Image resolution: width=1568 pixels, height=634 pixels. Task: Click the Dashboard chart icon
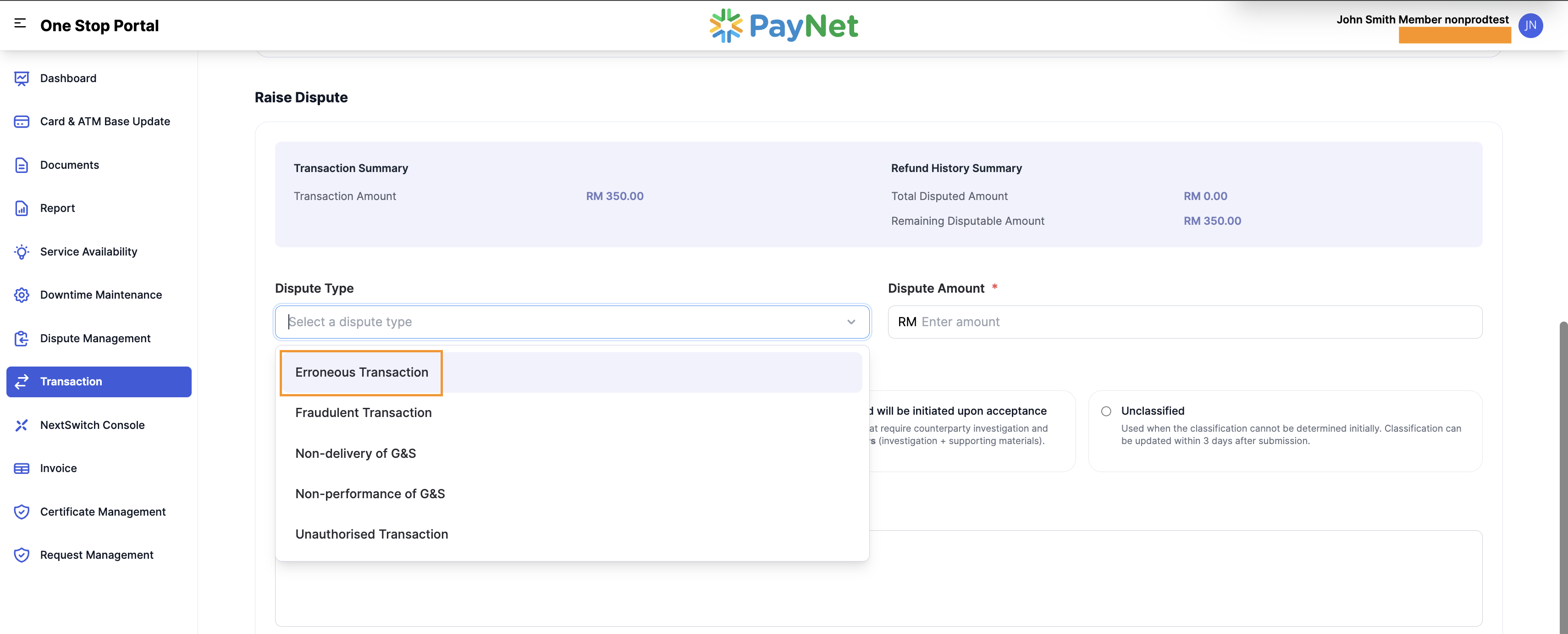(21, 78)
